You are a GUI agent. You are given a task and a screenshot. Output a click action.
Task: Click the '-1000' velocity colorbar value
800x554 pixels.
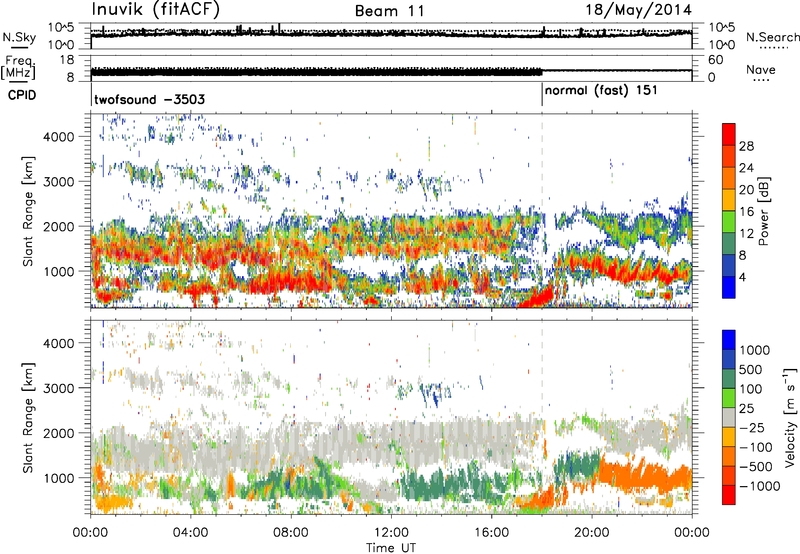click(x=760, y=486)
